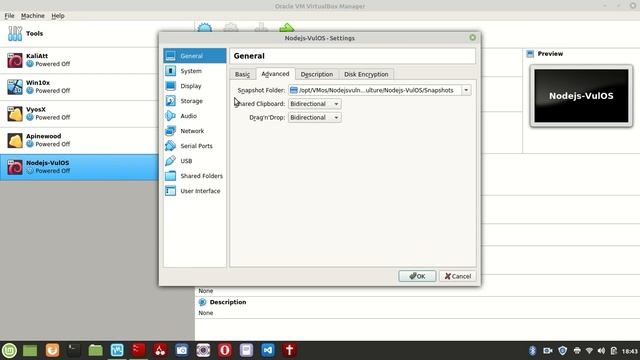Open Display settings category
This screenshot has width=640, height=360.
pos(195,86)
